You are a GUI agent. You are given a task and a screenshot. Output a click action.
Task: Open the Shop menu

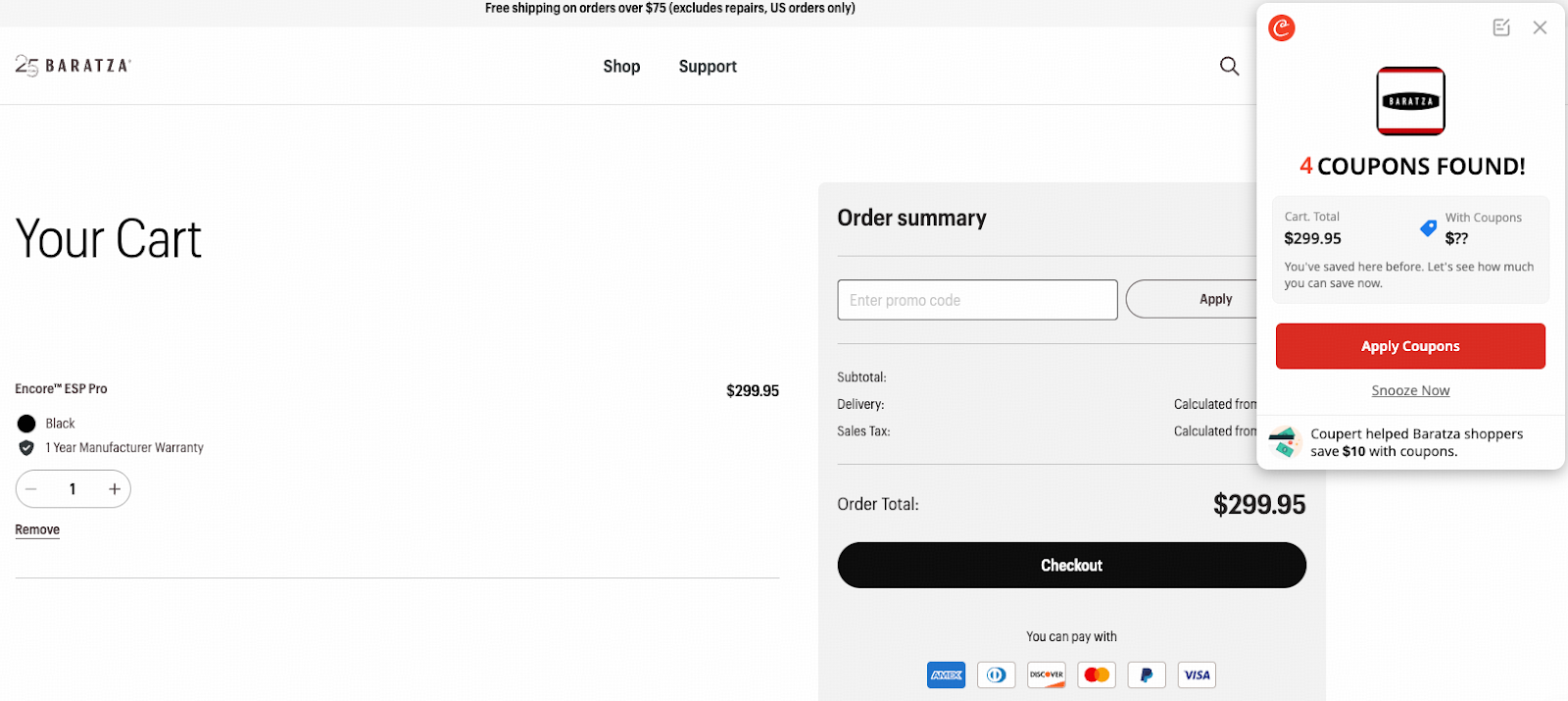click(621, 67)
